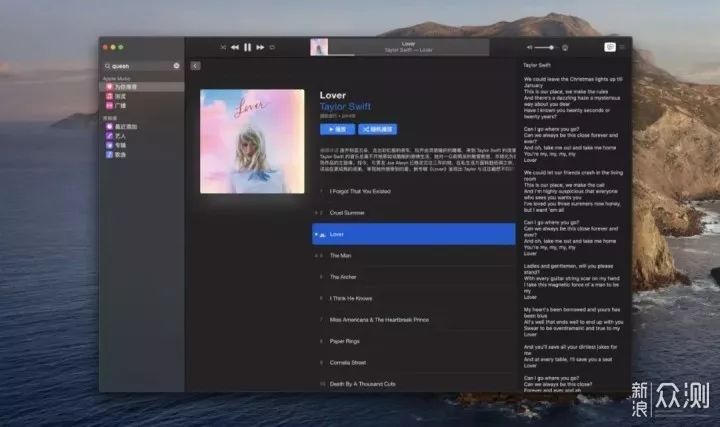The height and width of the screenshot is (427, 720).
Task: Open the up next queue list icon
Action: [x=622, y=47]
